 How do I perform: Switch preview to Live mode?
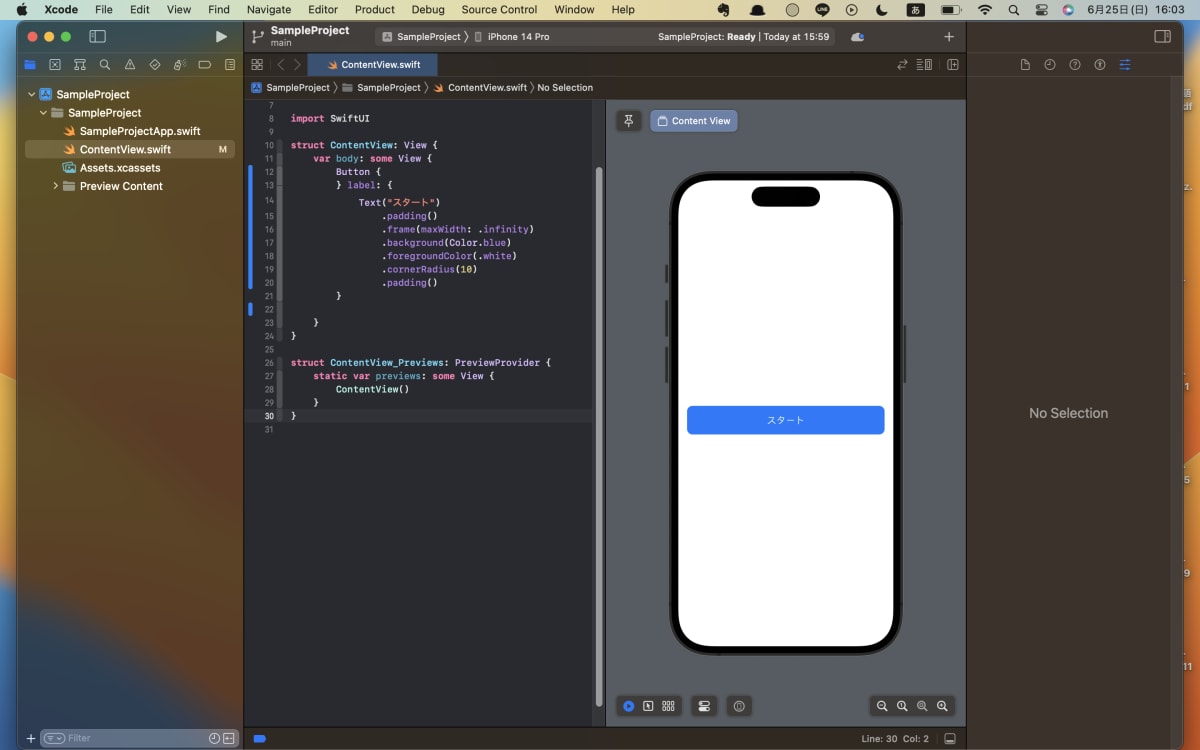628,706
